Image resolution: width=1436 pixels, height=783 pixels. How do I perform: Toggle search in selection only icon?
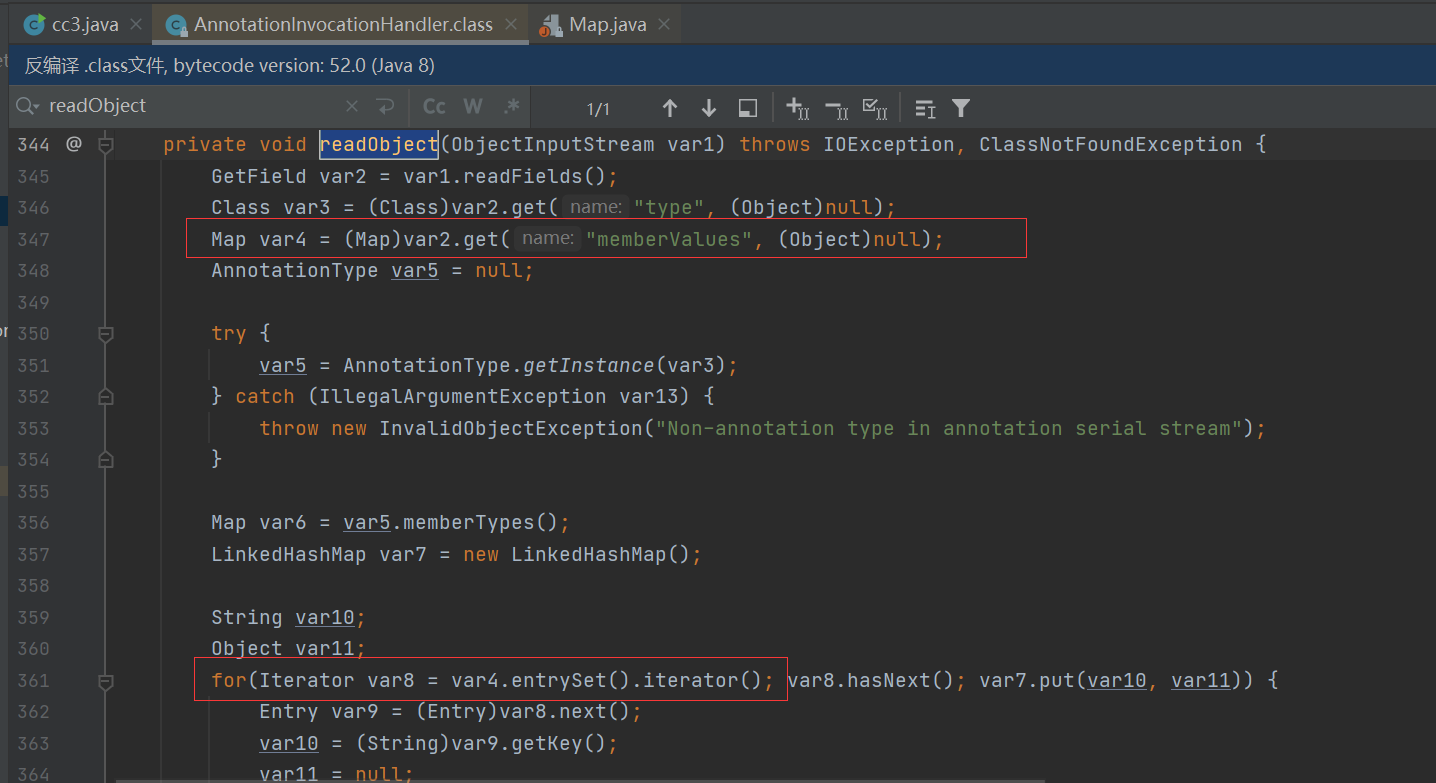click(925, 108)
